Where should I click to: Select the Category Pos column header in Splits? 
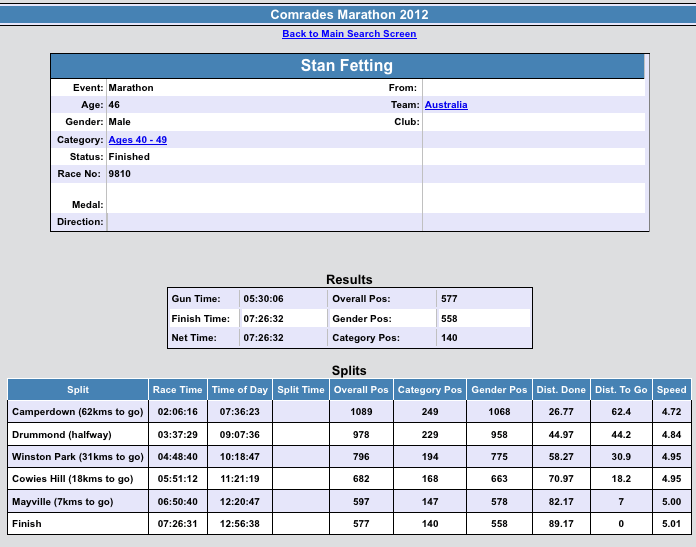[x=429, y=390]
